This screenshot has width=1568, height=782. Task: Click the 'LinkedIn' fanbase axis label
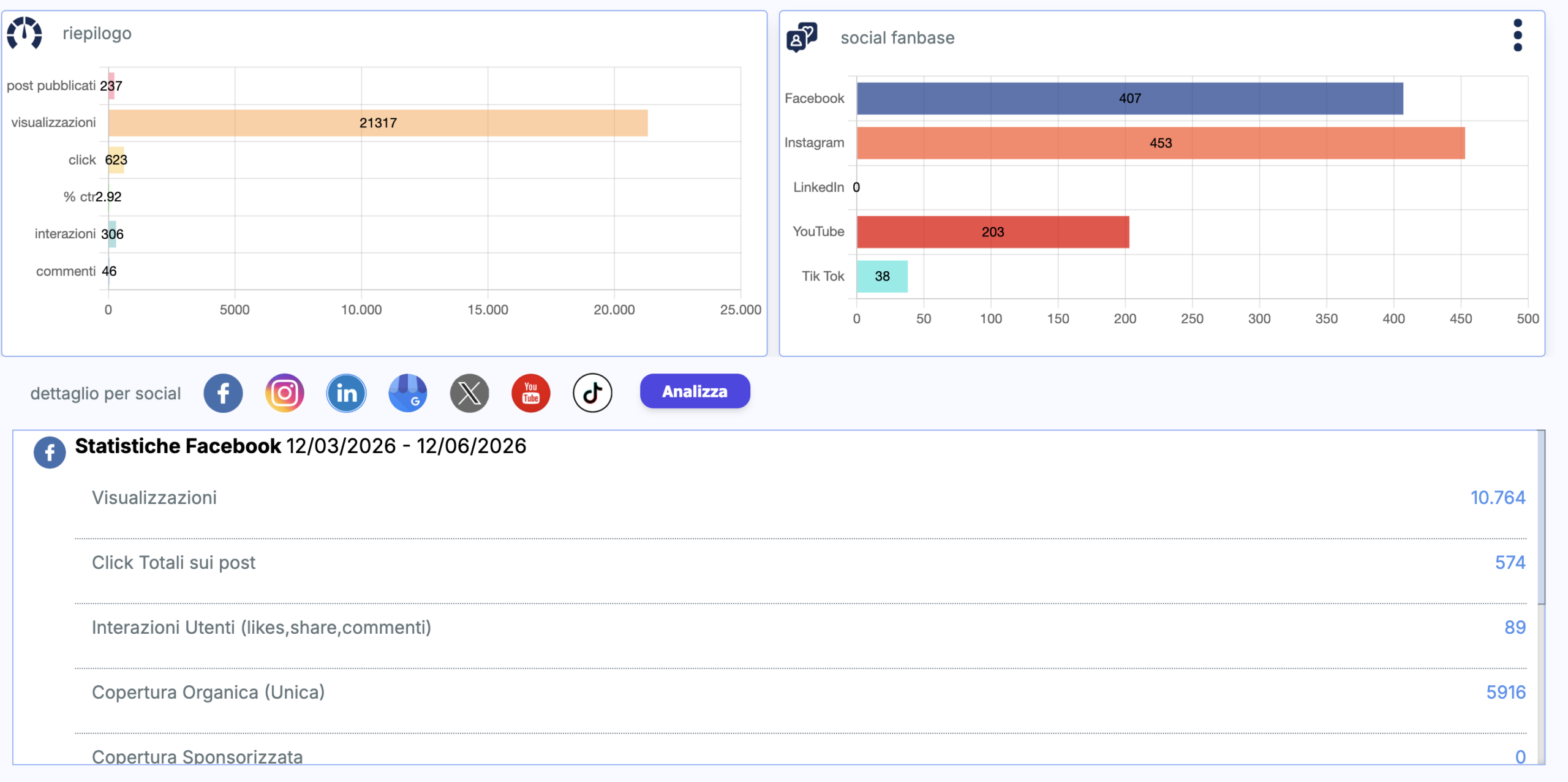click(x=818, y=187)
